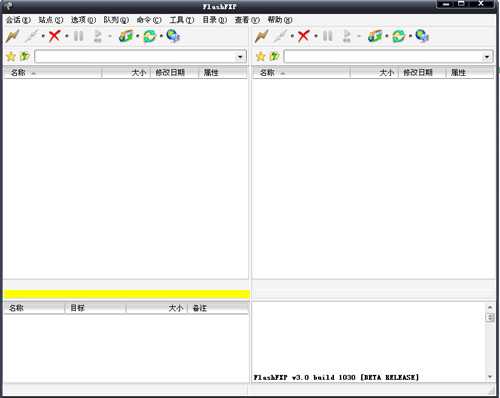The image size is (500, 398).
Task: Open the 帮助(H) menu
Action: point(280,20)
